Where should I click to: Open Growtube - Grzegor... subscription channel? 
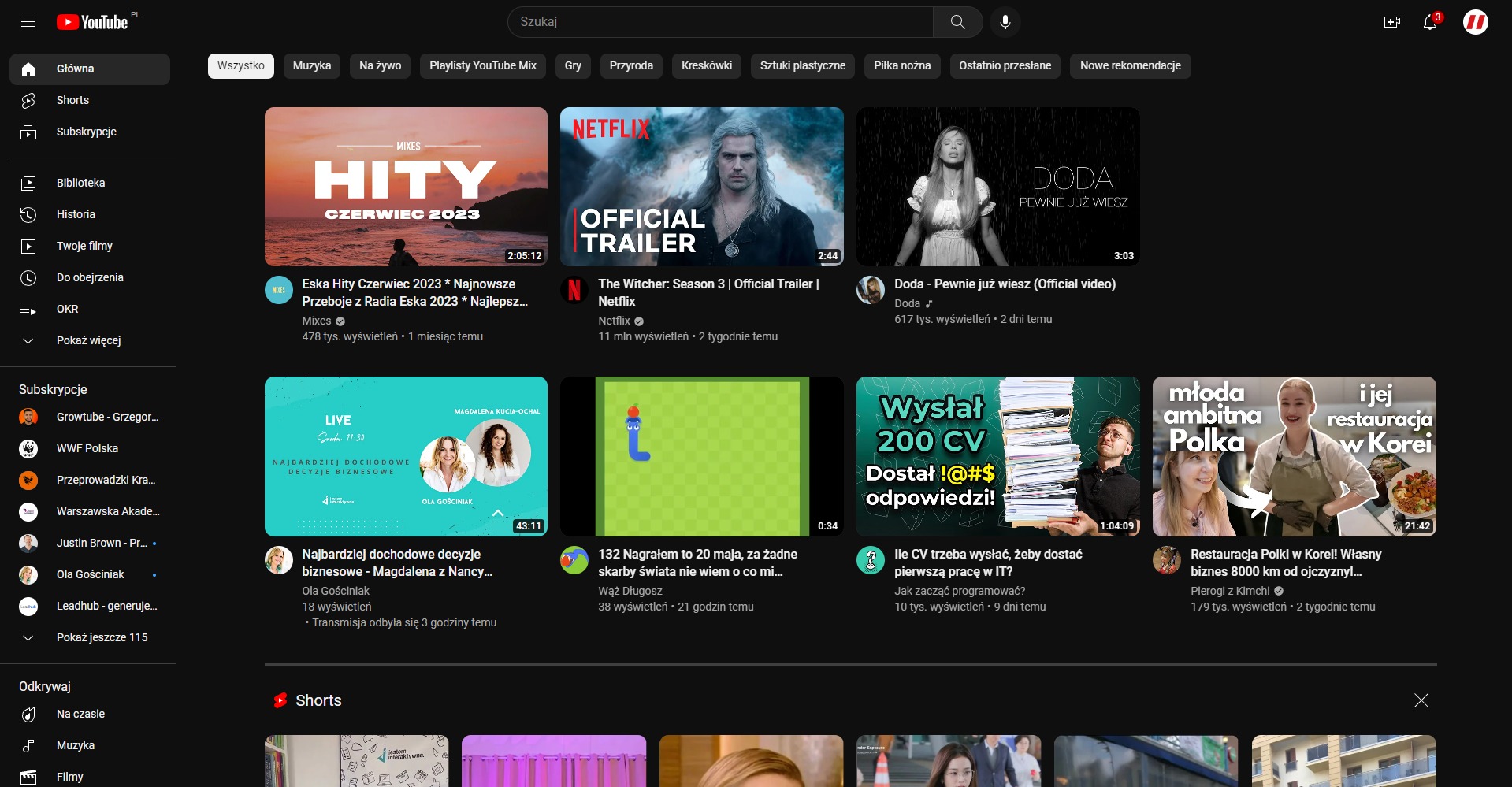tap(90, 417)
